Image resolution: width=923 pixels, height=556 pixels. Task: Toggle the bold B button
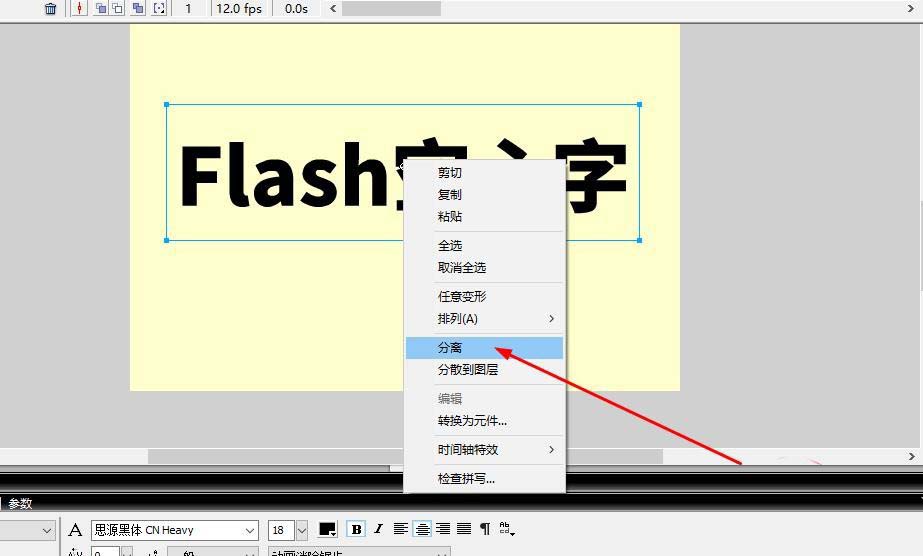pos(356,530)
